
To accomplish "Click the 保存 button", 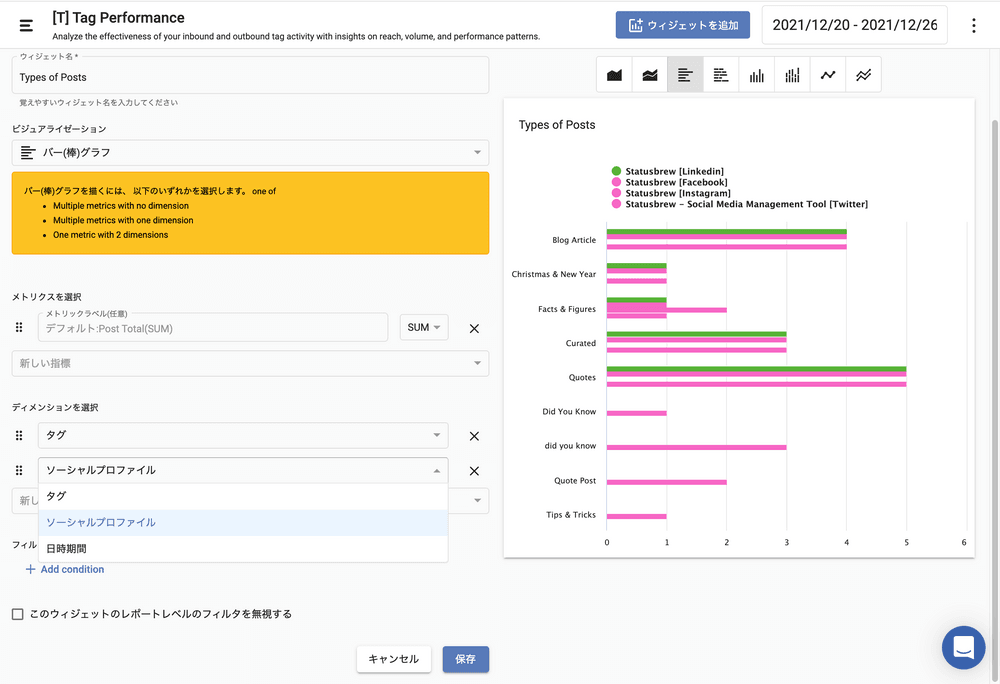I will tap(465, 659).
